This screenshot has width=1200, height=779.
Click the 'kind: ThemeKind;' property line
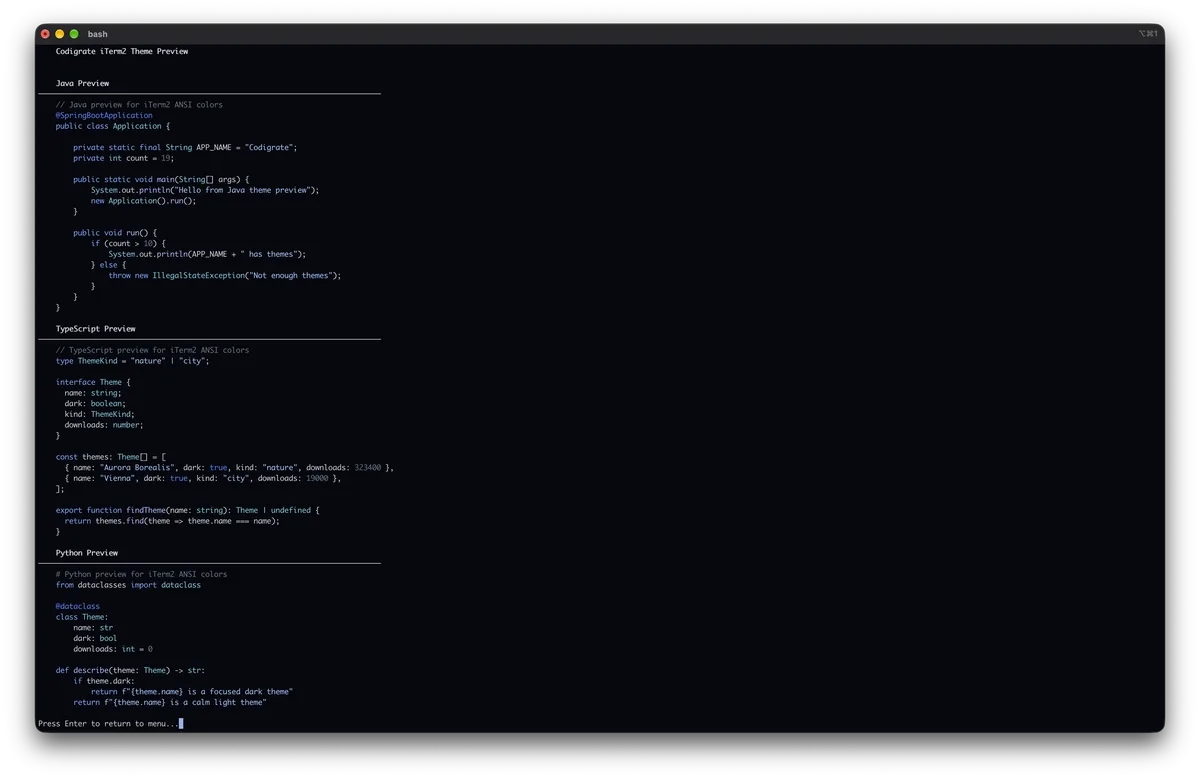click(x=100, y=414)
